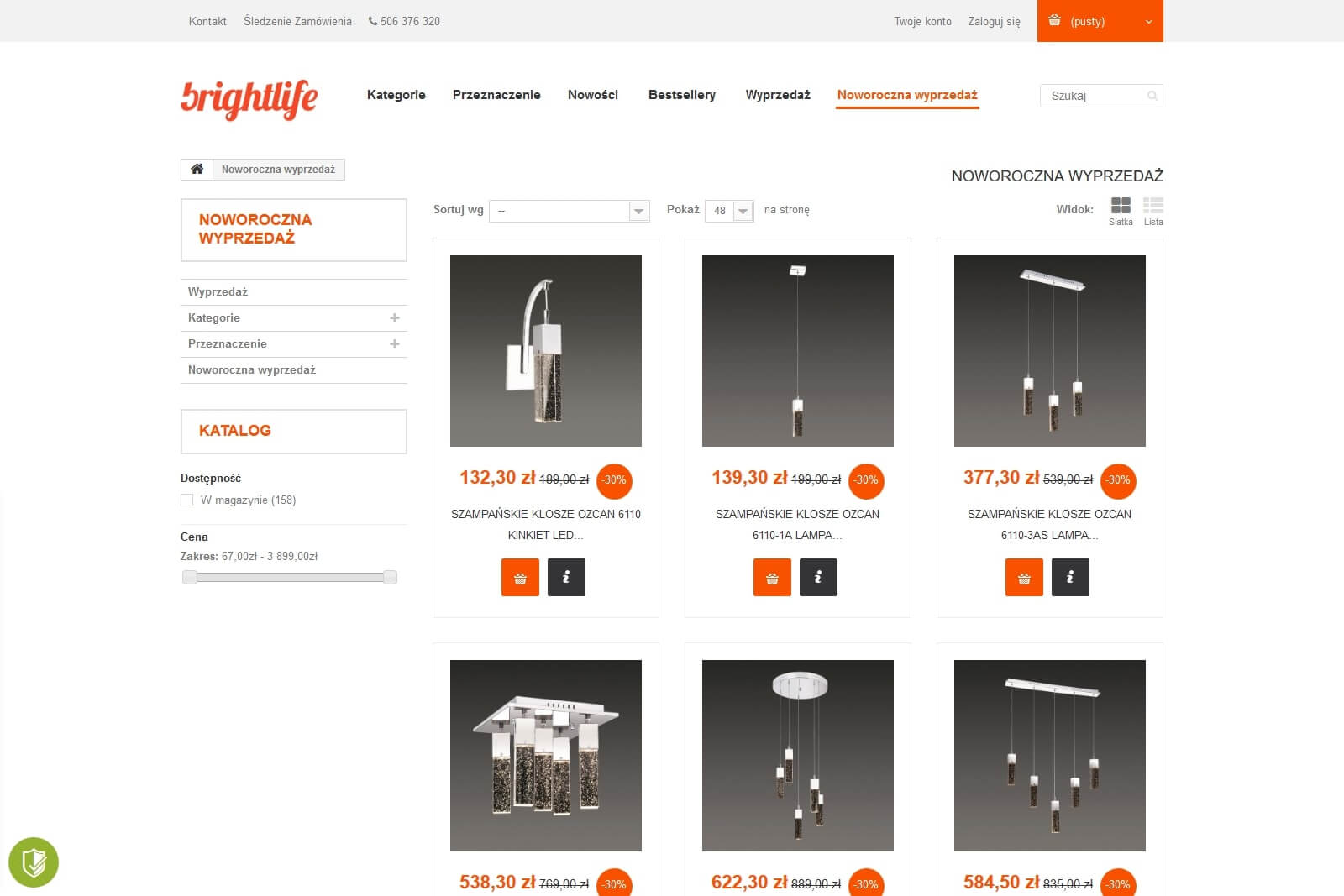The height and width of the screenshot is (896, 1344).
Task: Click the right handle of price slider
Action: point(390,577)
